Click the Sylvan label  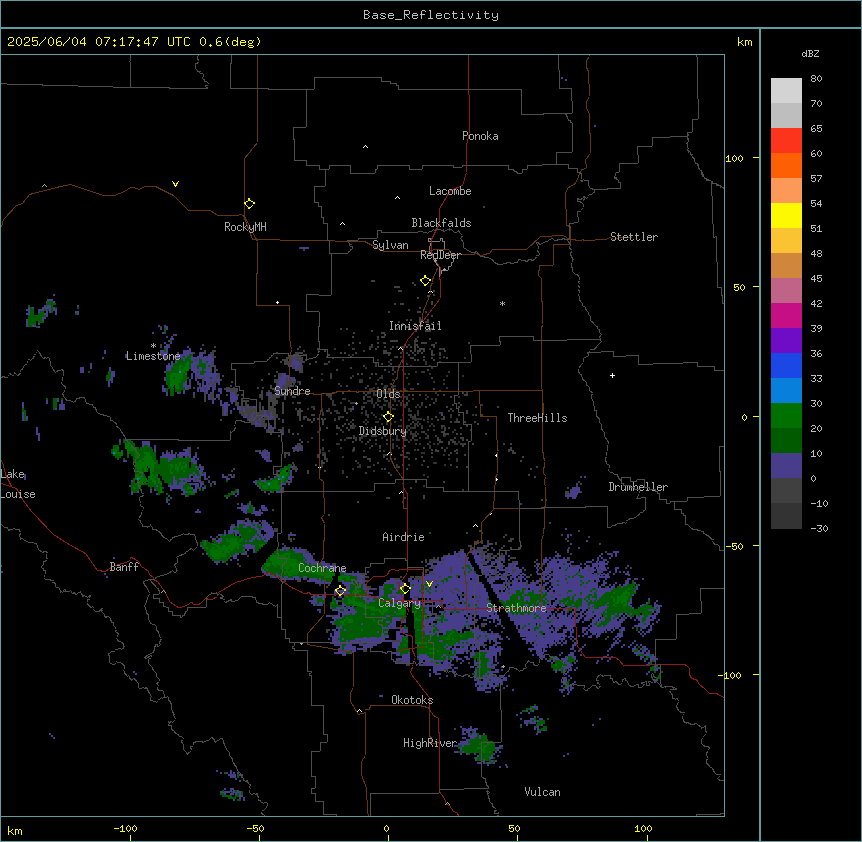click(x=390, y=245)
